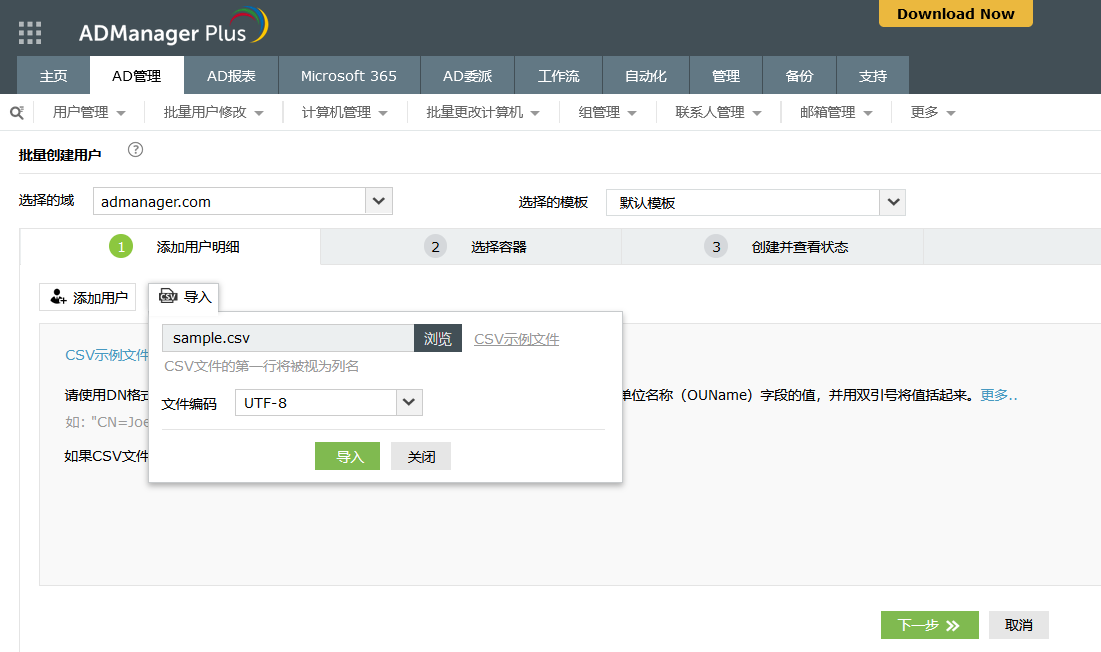Expand the 选择的模板 template dropdown
Screen dimensions: 1101x652
892,202
